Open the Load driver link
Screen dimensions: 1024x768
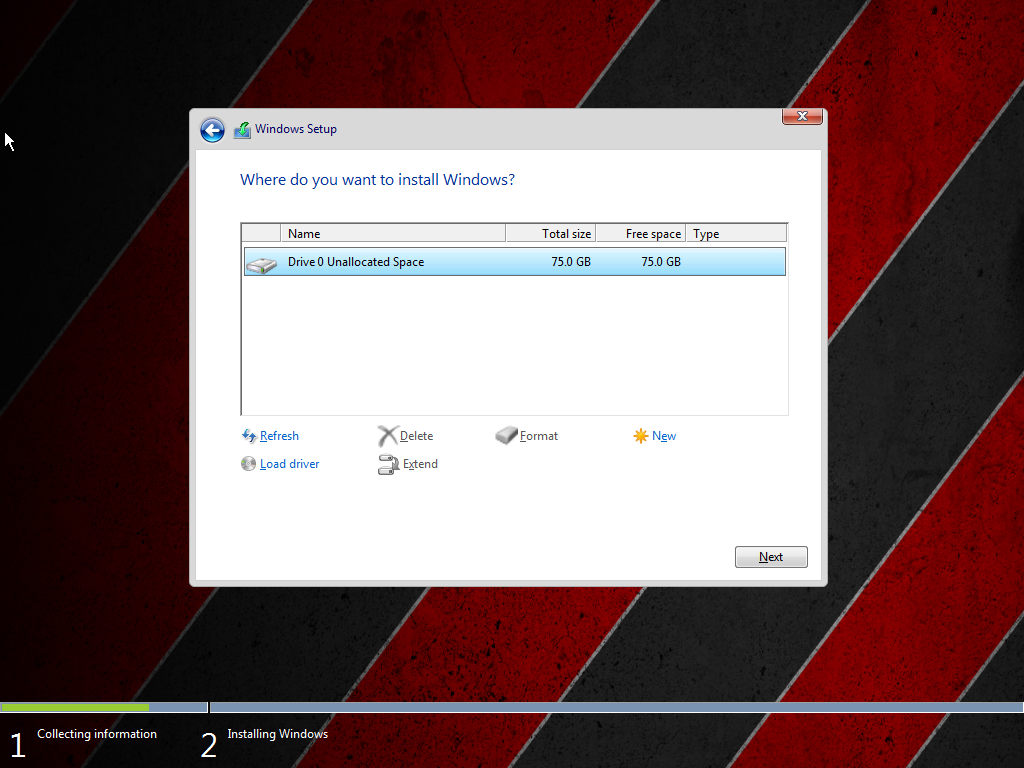[x=289, y=464]
